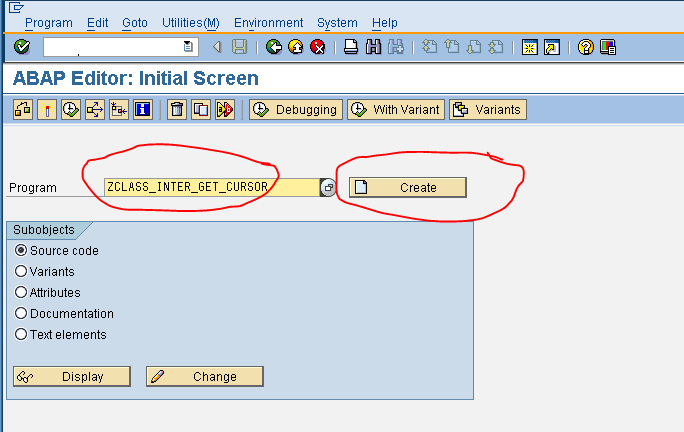Click the Create button

408,187
